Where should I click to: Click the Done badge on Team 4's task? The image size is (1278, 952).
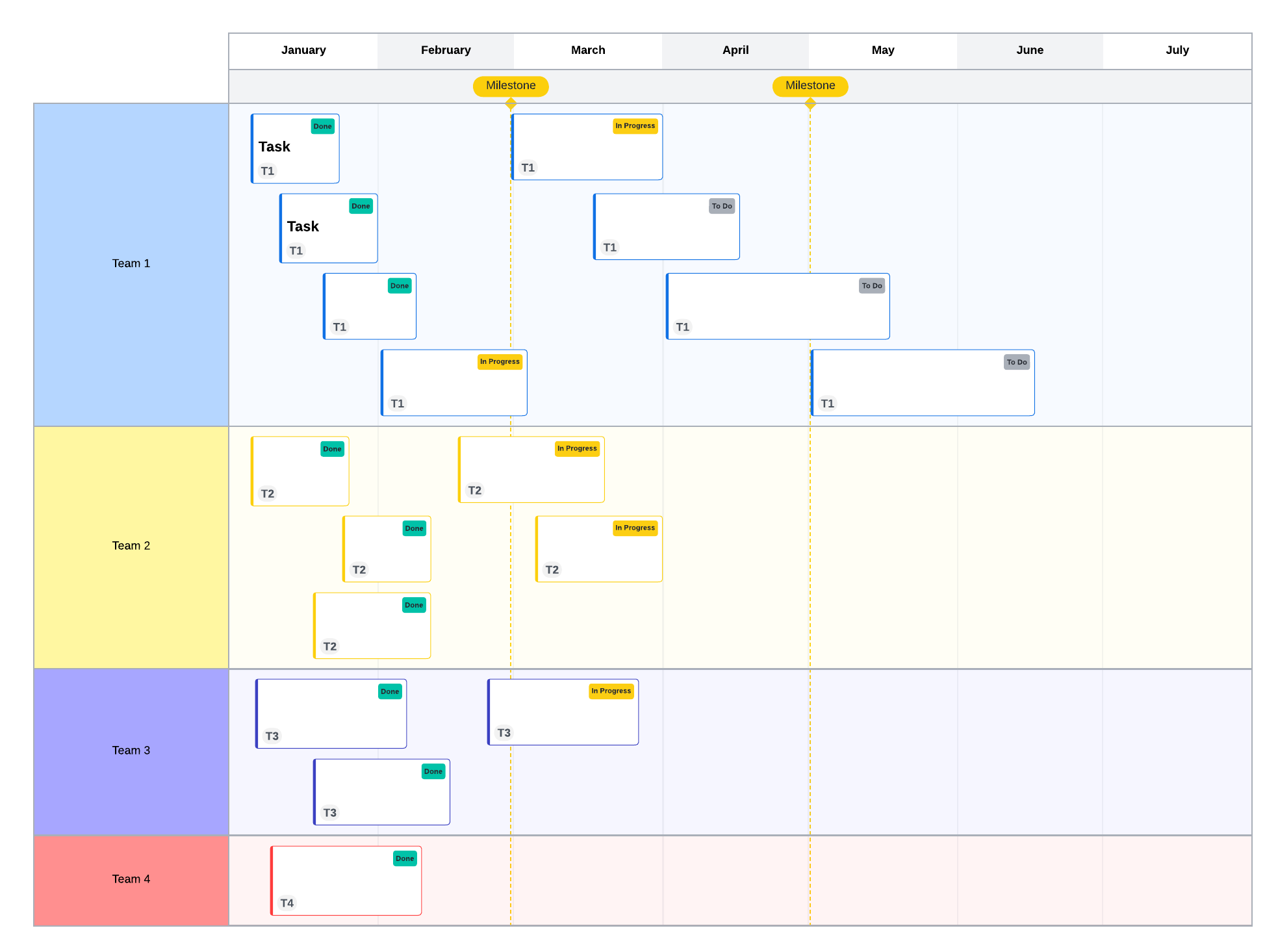pyautogui.click(x=404, y=858)
